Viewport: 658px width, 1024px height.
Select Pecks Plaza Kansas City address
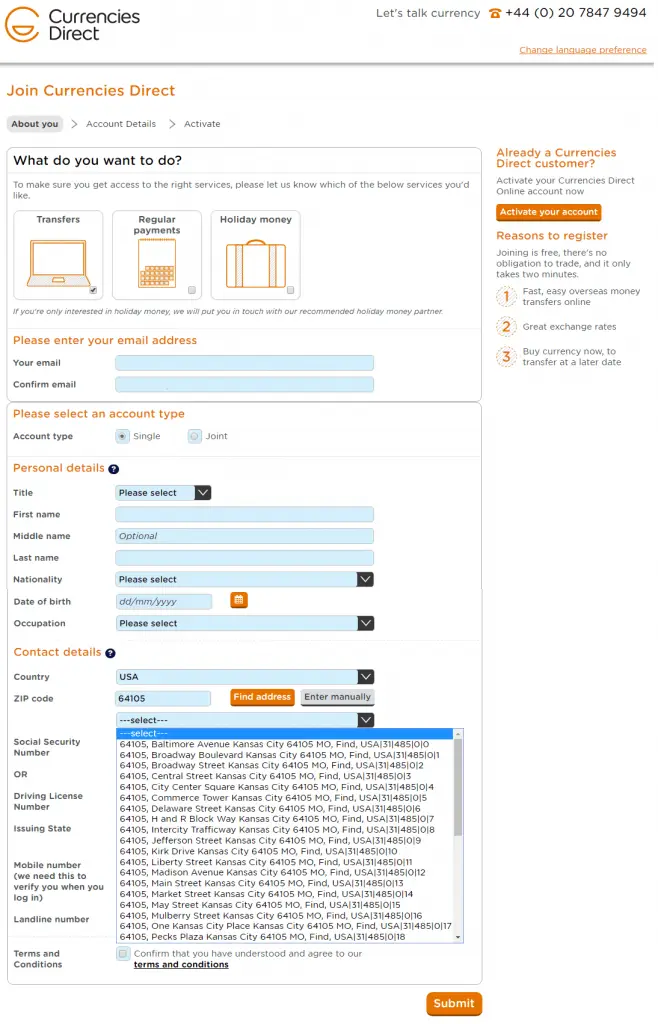(x=285, y=937)
